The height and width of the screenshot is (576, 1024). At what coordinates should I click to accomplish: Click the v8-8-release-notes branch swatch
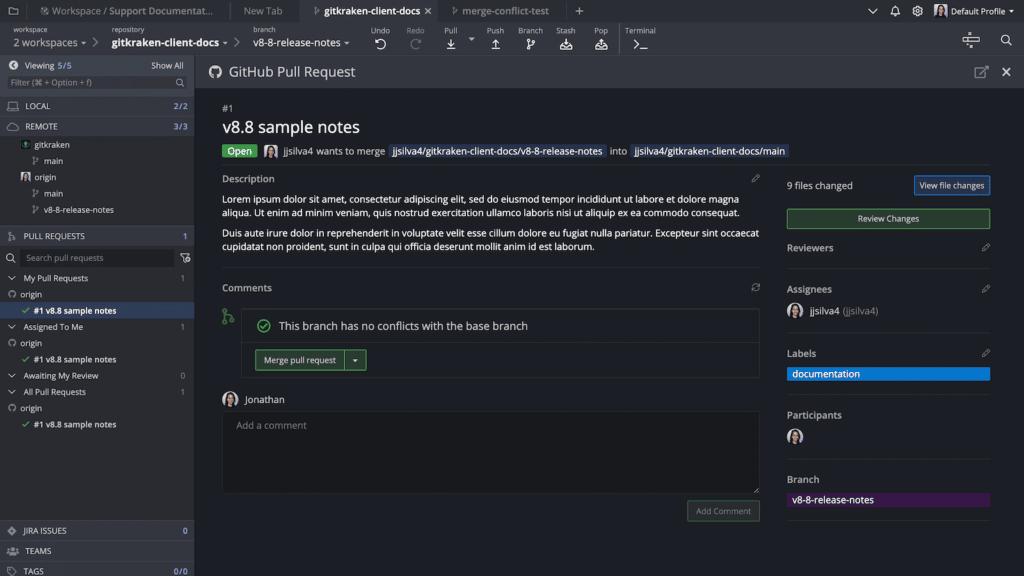[x=888, y=500]
